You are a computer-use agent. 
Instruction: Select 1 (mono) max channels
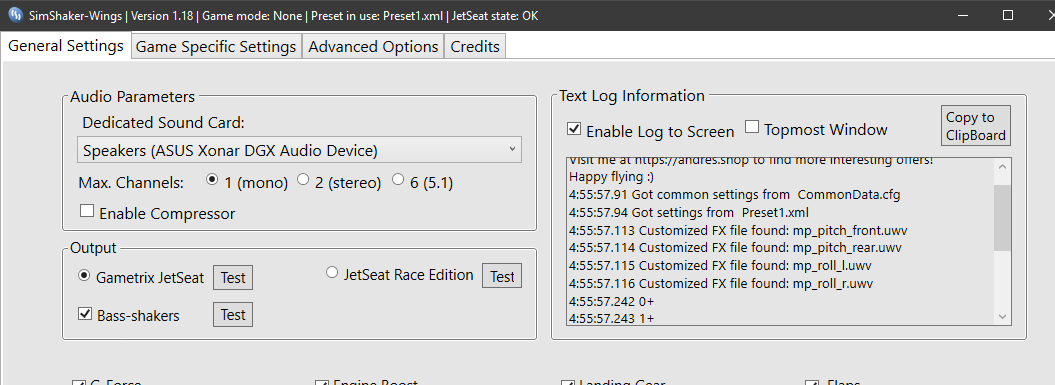[x=213, y=180]
